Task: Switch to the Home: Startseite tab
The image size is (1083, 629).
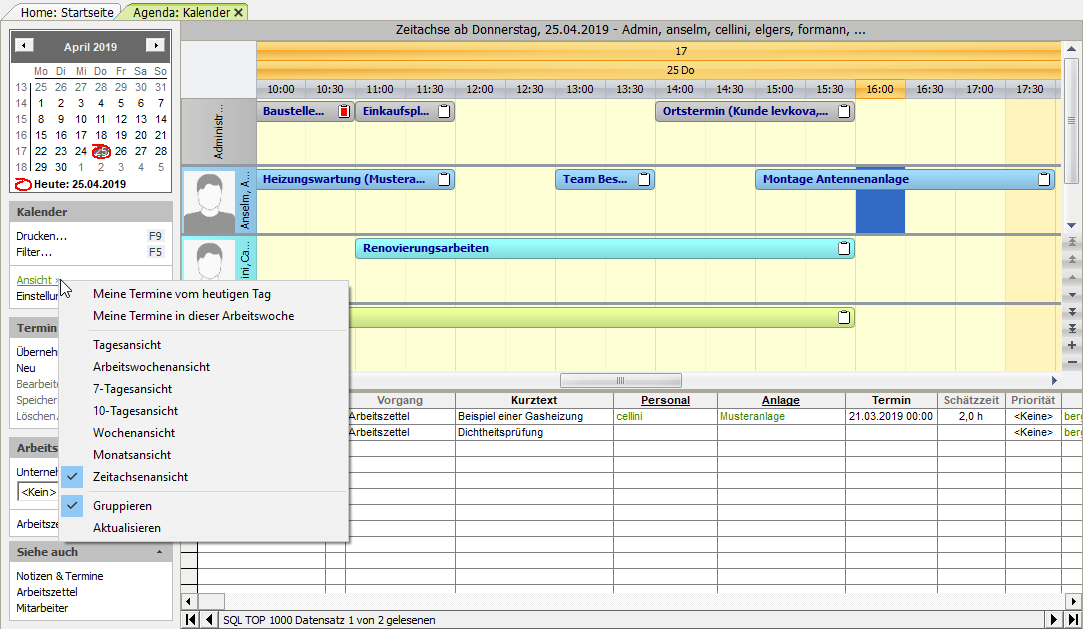Action: coord(62,12)
